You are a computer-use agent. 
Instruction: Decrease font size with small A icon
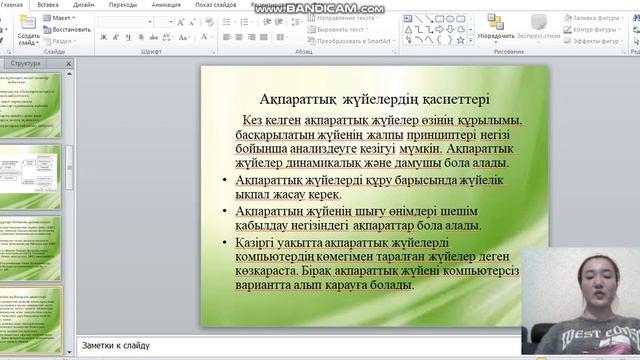(x=192, y=22)
